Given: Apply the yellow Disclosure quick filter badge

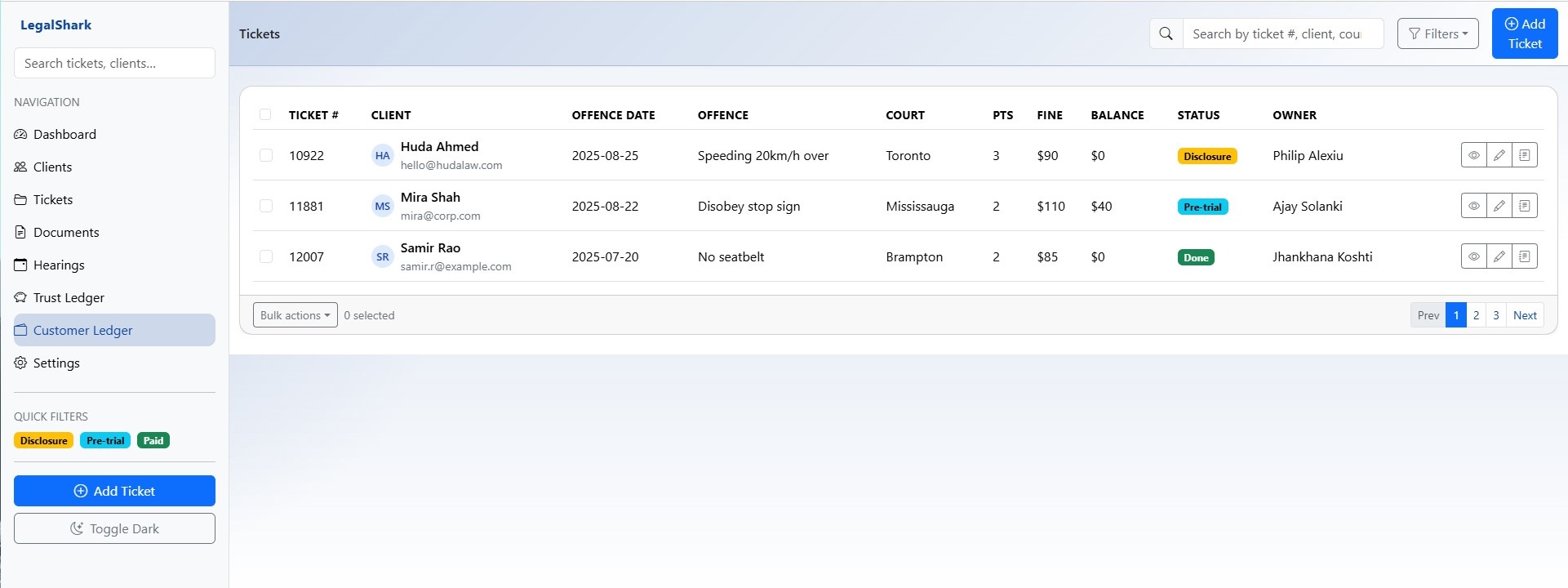Looking at the screenshot, I should pyautogui.click(x=43, y=440).
